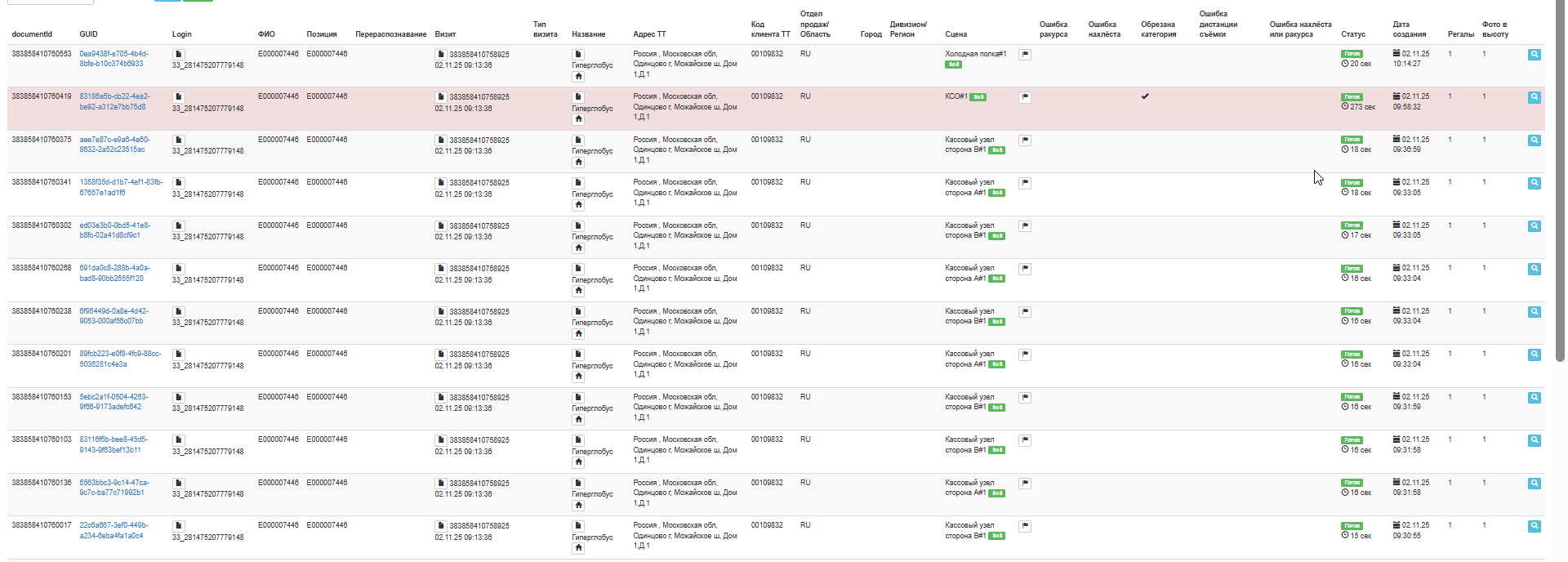This screenshot has width=1568, height=562.
Task: Click the Login file icon in row 383858410760553
Action: coord(179,54)
